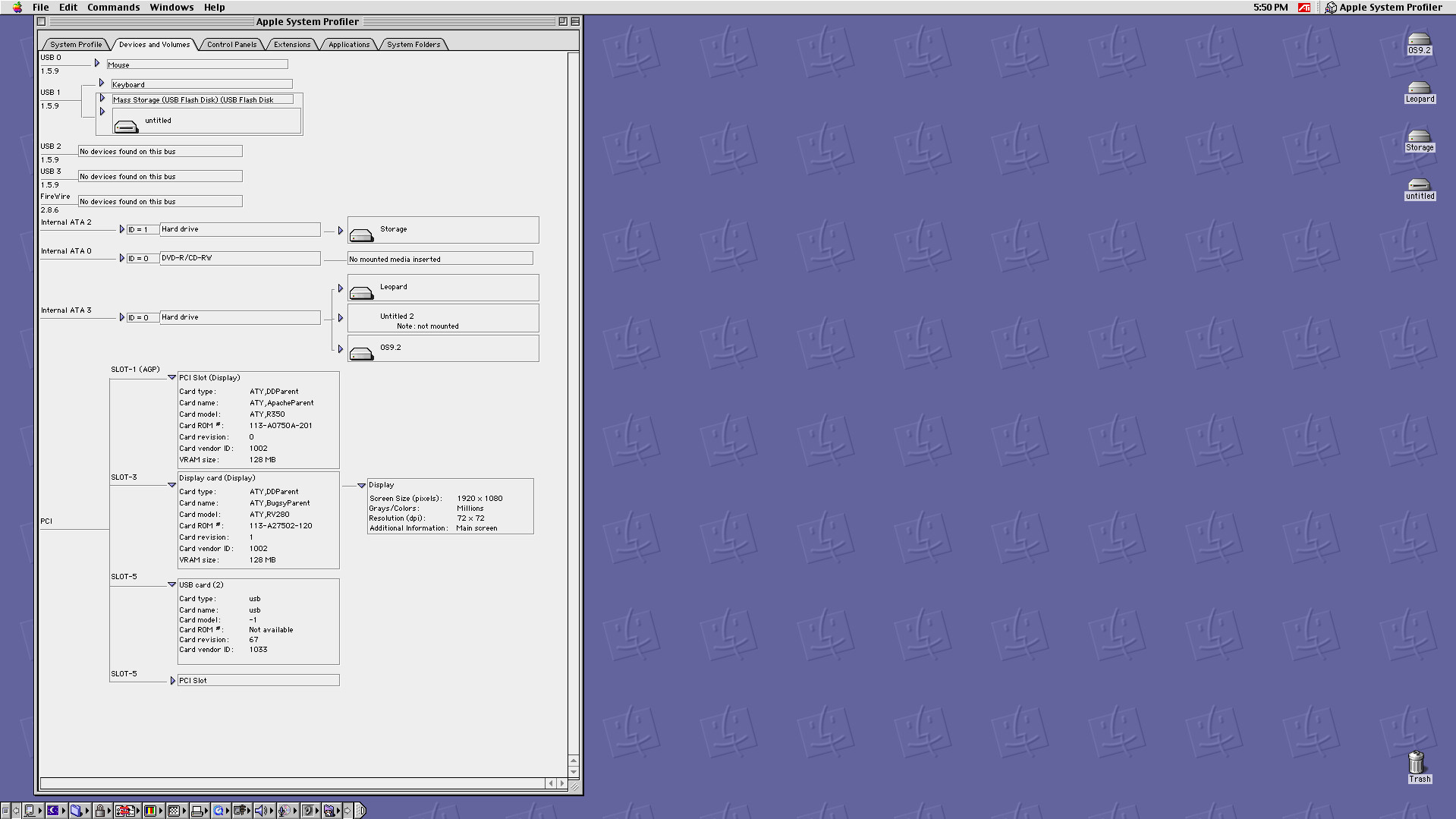Click the vertical scrollbar down arrow
The width and height of the screenshot is (1456, 819).
tap(574, 772)
